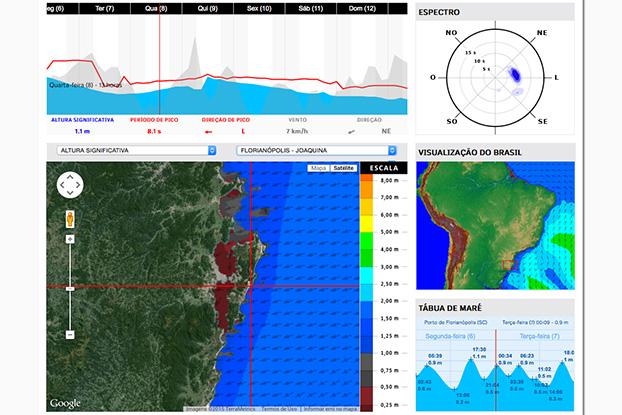The width and height of the screenshot is (622, 415).
Task: Click the 1.1 m significant height value
Action: pos(82,131)
